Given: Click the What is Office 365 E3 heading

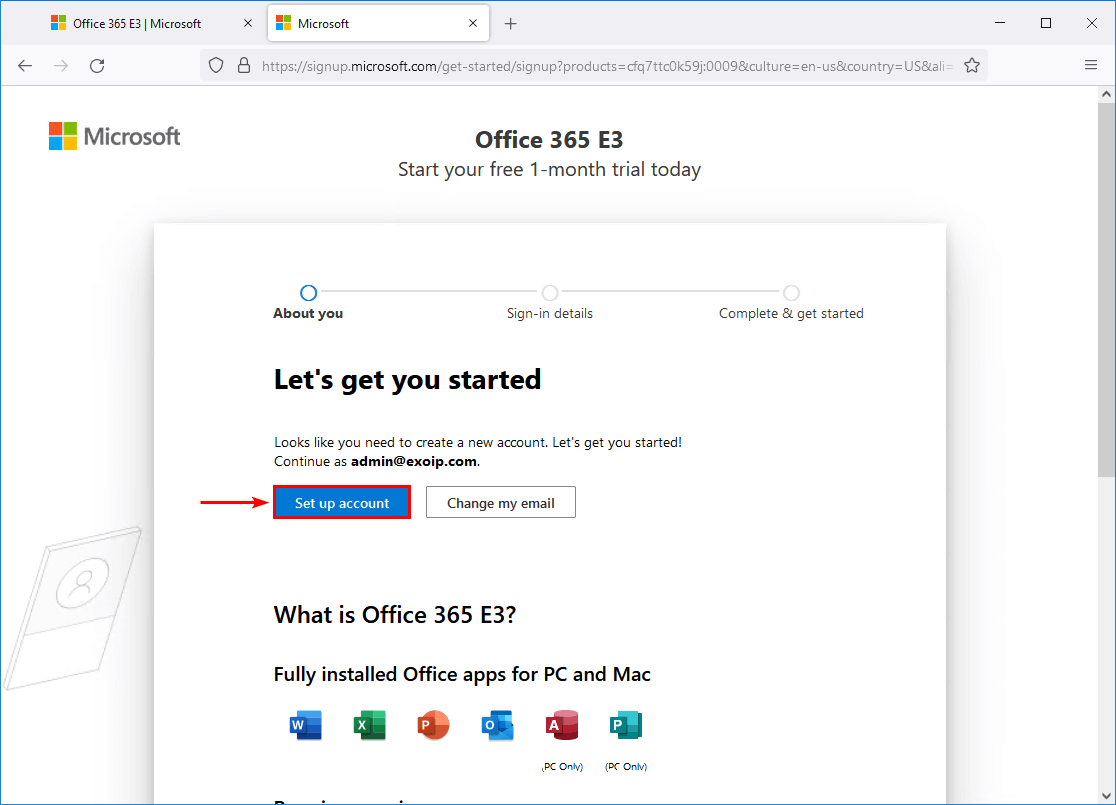Looking at the screenshot, I should click(394, 614).
